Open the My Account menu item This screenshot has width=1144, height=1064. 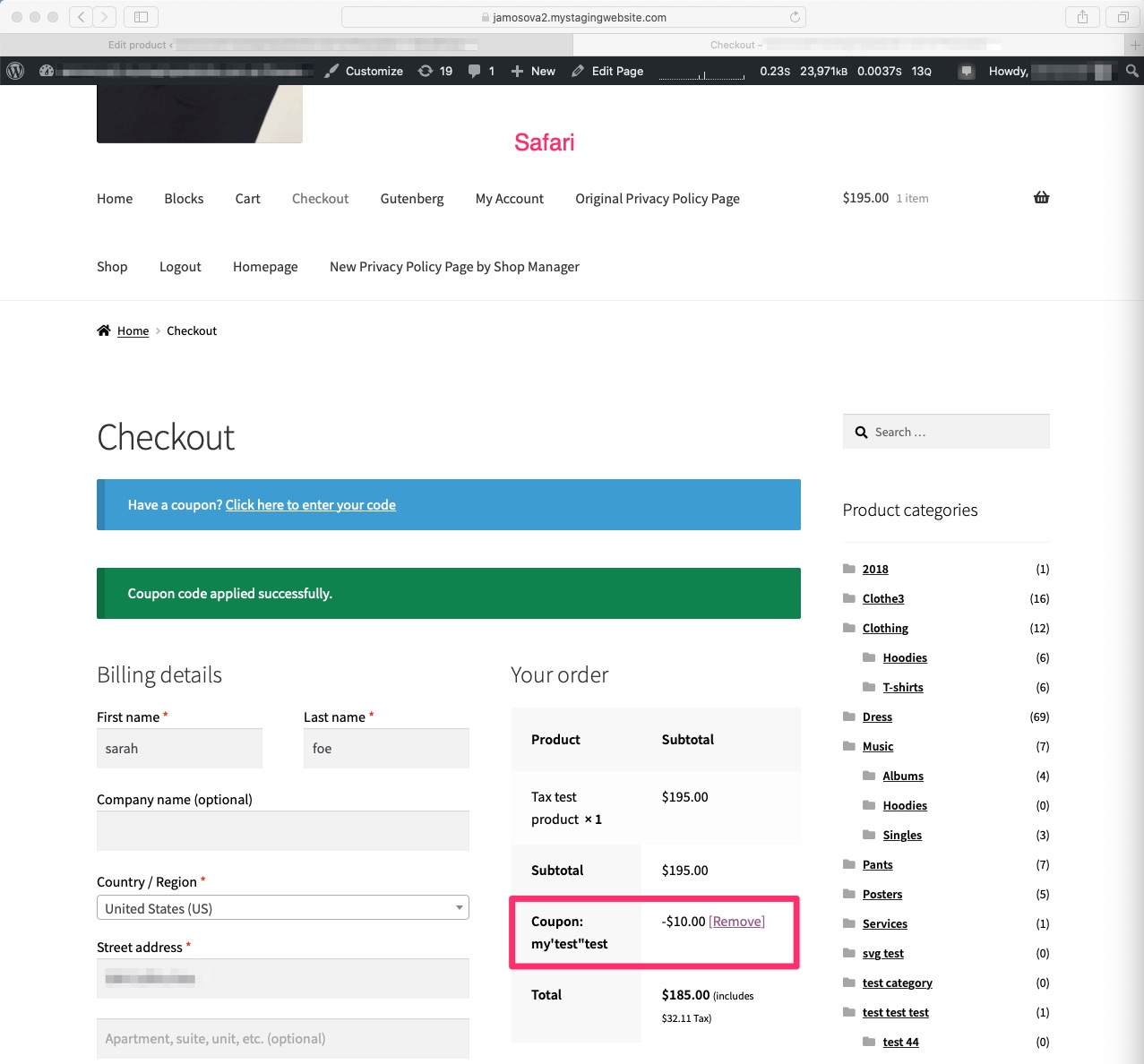509,198
